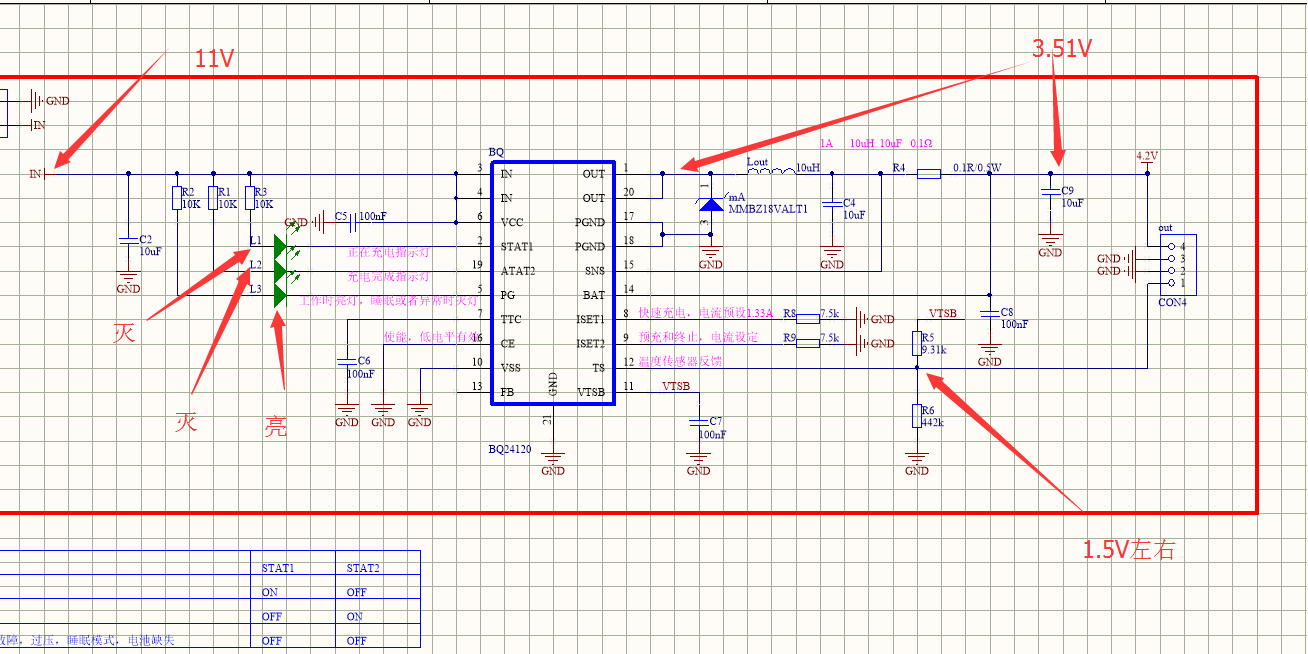The image size is (1308, 654).
Task: Select the 1.5V左右 annotation label
Action: [1129, 549]
